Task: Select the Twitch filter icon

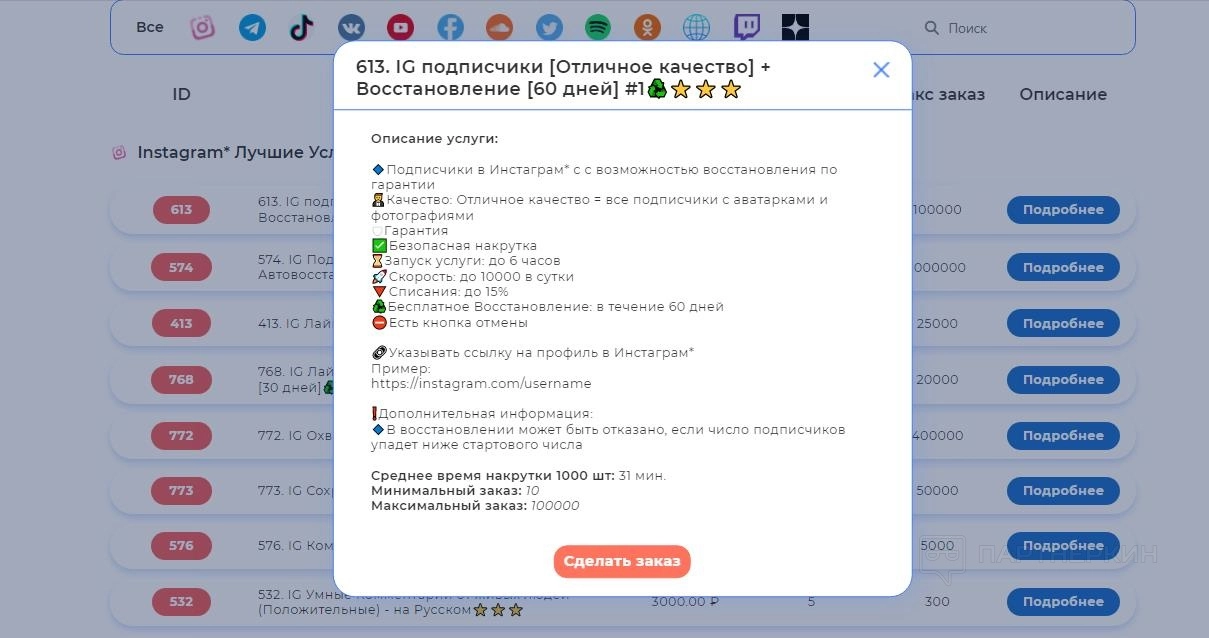Action: (x=746, y=28)
